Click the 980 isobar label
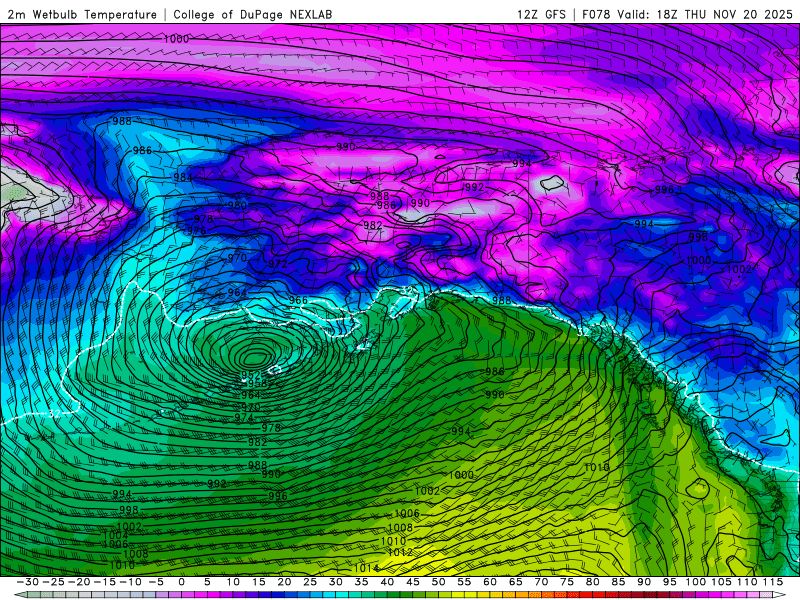This screenshot has width=800, height=600. pos(237,206)
